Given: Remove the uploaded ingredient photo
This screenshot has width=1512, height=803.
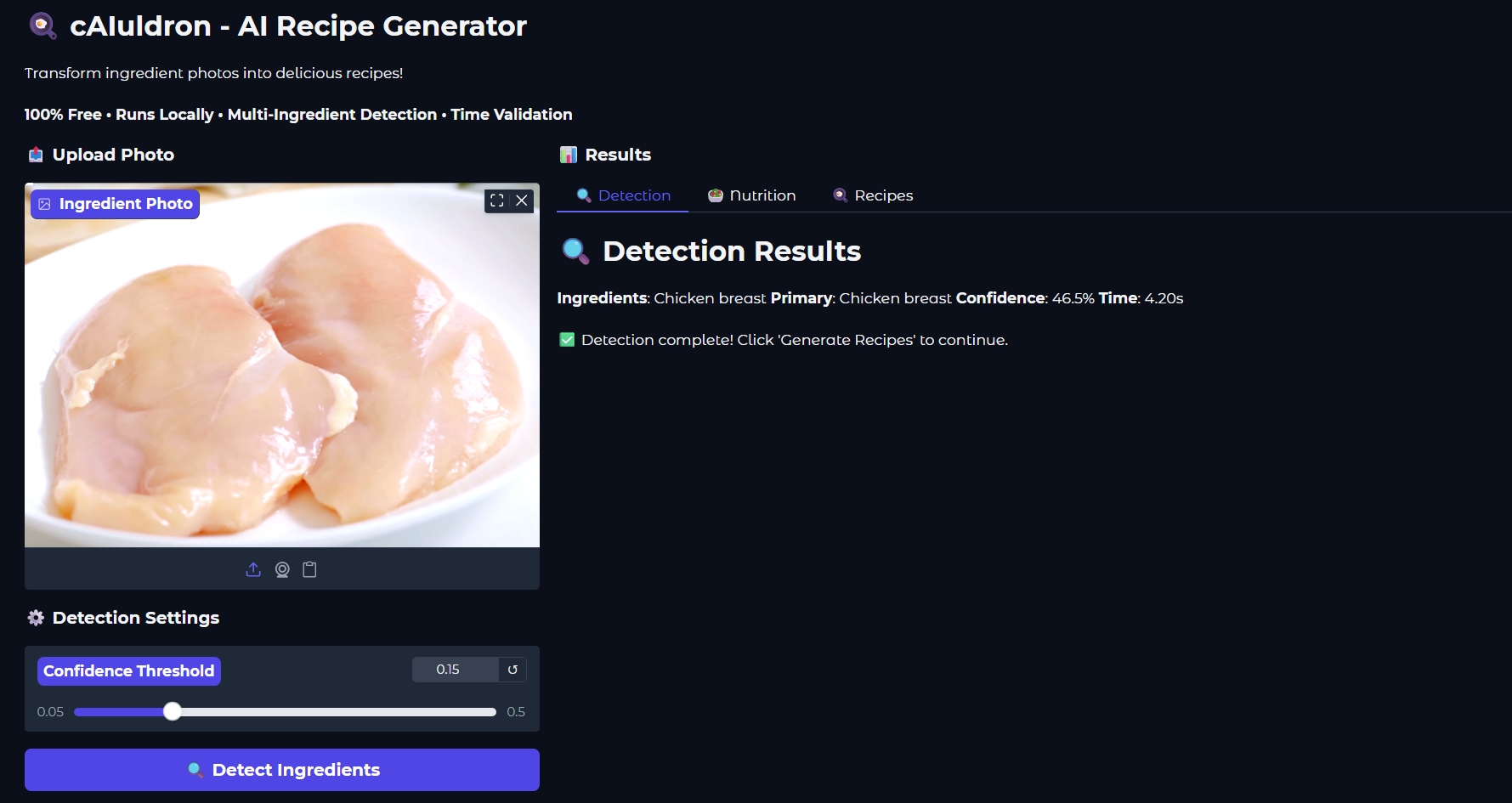Looking at the screenshot, I should coord(522,201).
